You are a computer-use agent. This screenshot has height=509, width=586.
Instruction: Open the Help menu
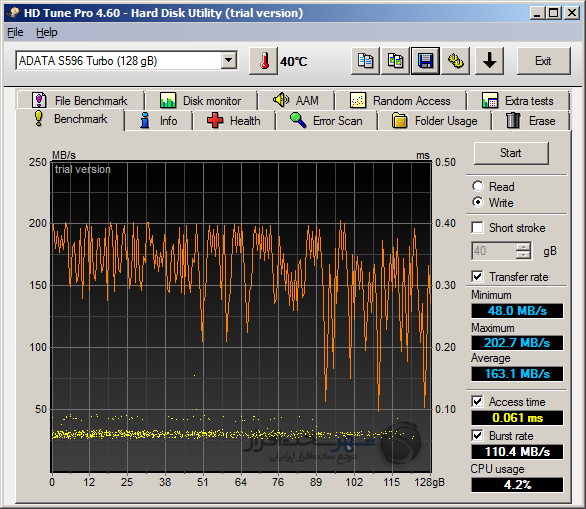[47, 32]
